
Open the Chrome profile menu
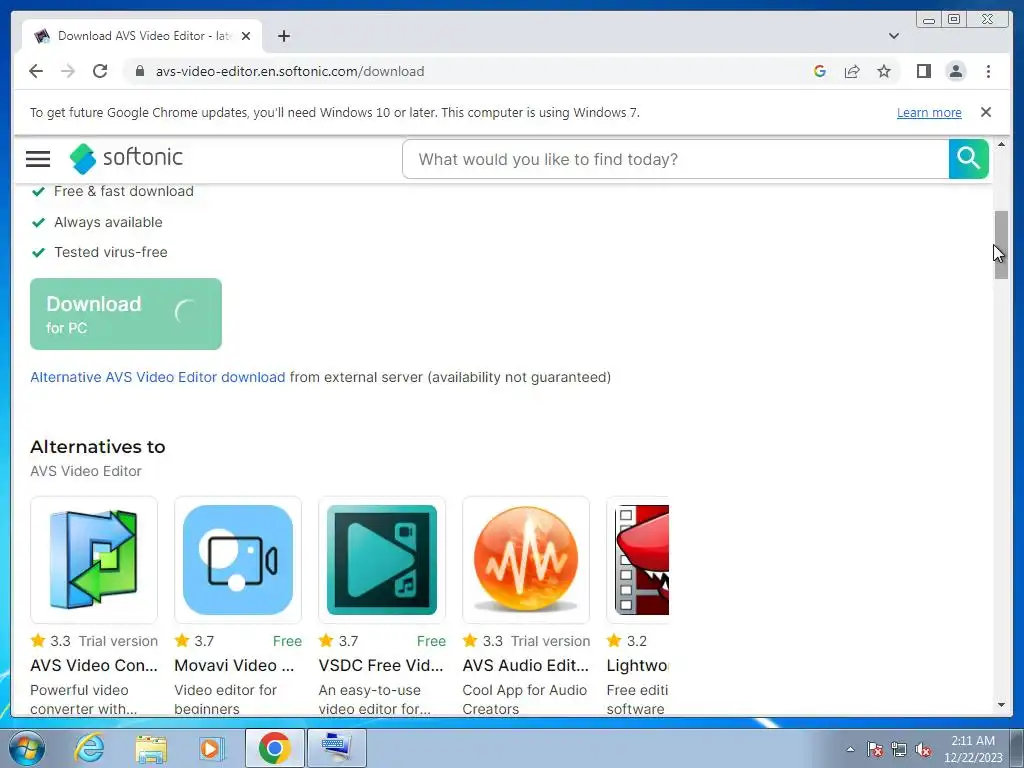click(x=955, y=71)
